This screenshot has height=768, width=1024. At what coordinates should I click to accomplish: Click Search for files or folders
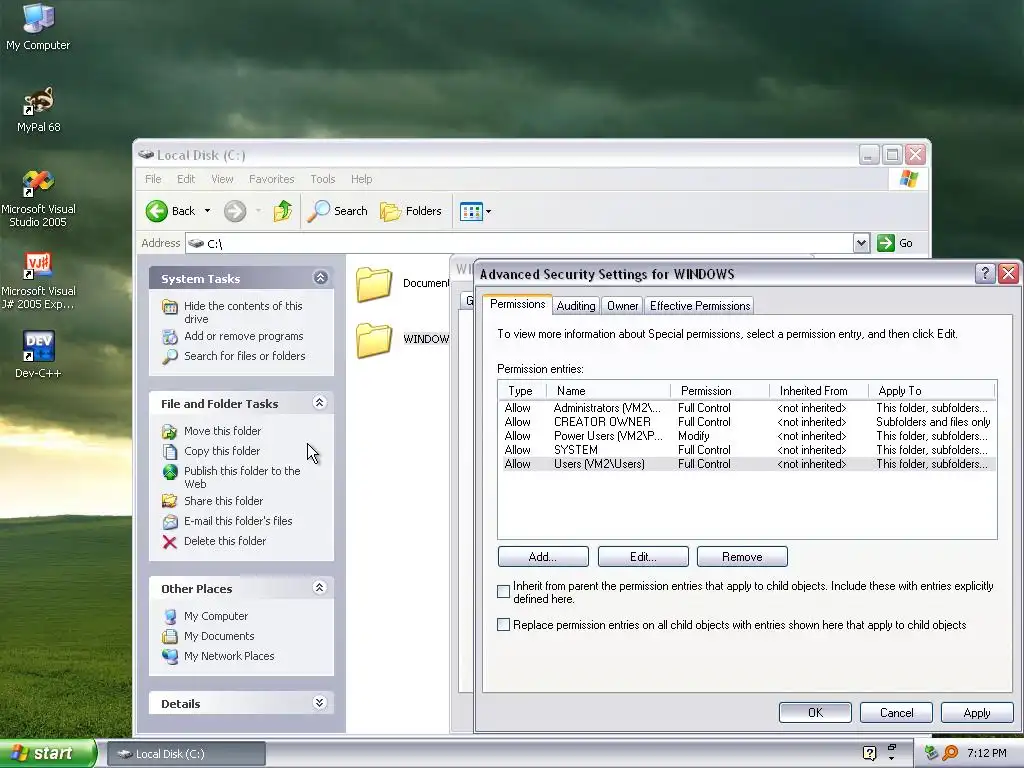(244, 356)
